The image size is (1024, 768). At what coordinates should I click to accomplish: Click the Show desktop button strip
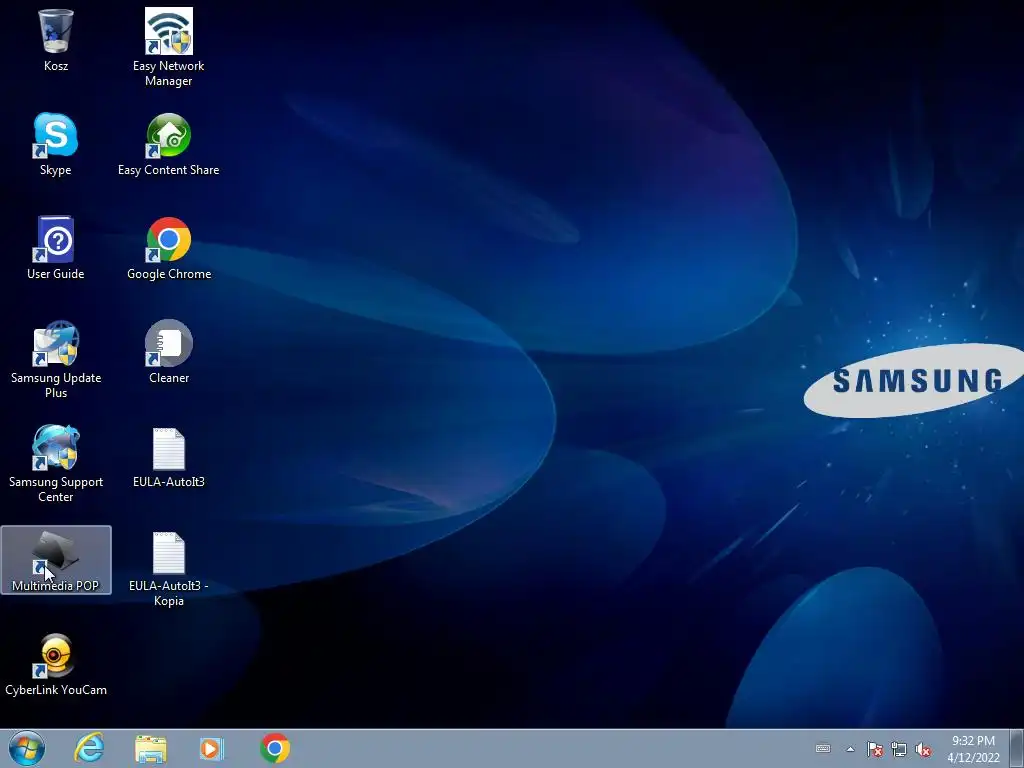[x=1017, y=748]
